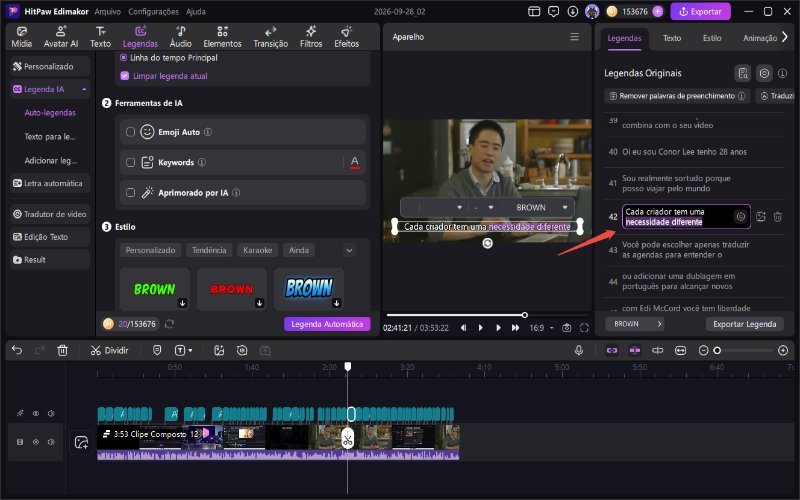Click the refresh icon beside 20/153676

click(169, 324)
